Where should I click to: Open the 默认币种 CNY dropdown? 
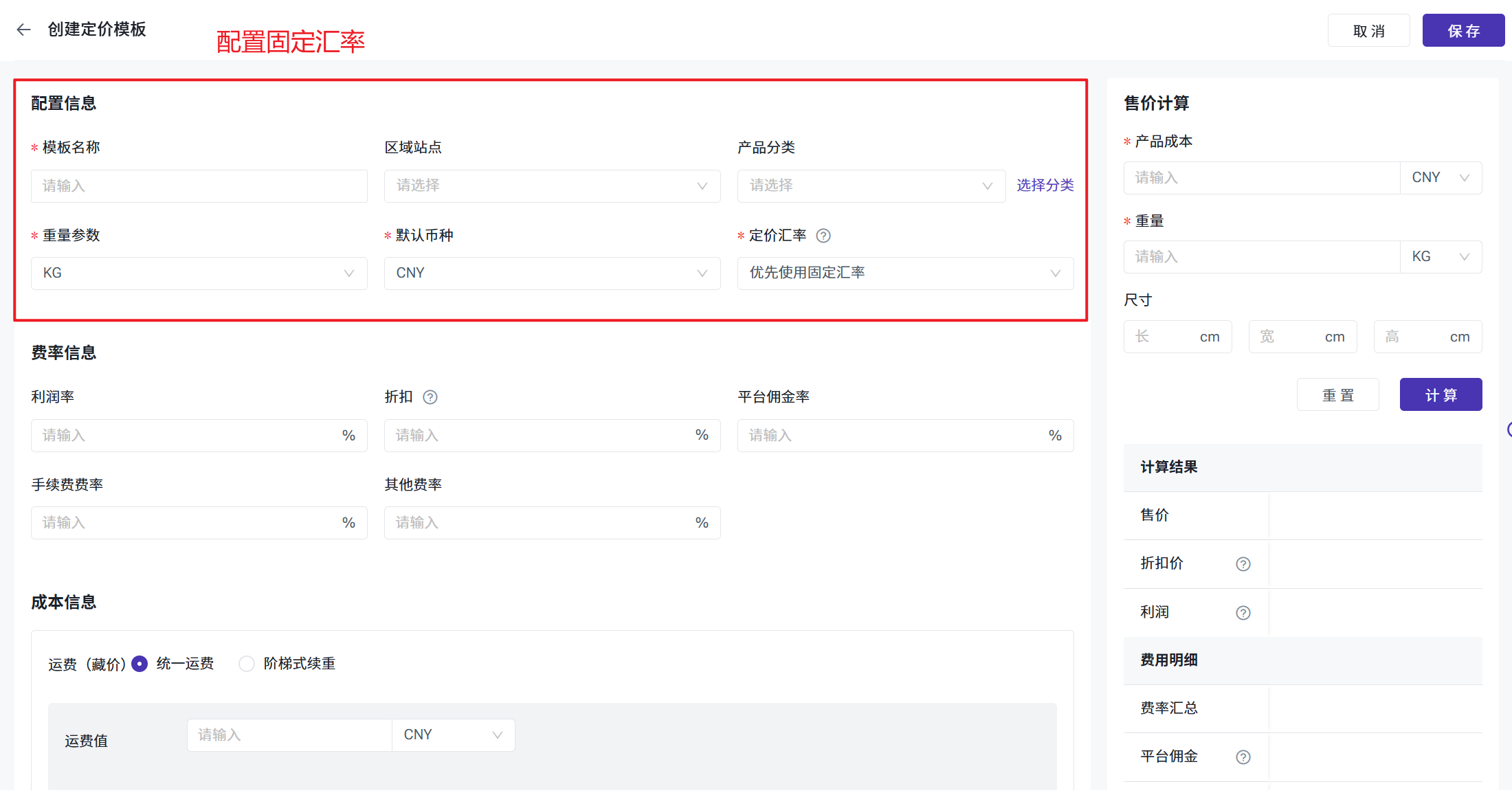pyautogui.click(x=552, y=273)
